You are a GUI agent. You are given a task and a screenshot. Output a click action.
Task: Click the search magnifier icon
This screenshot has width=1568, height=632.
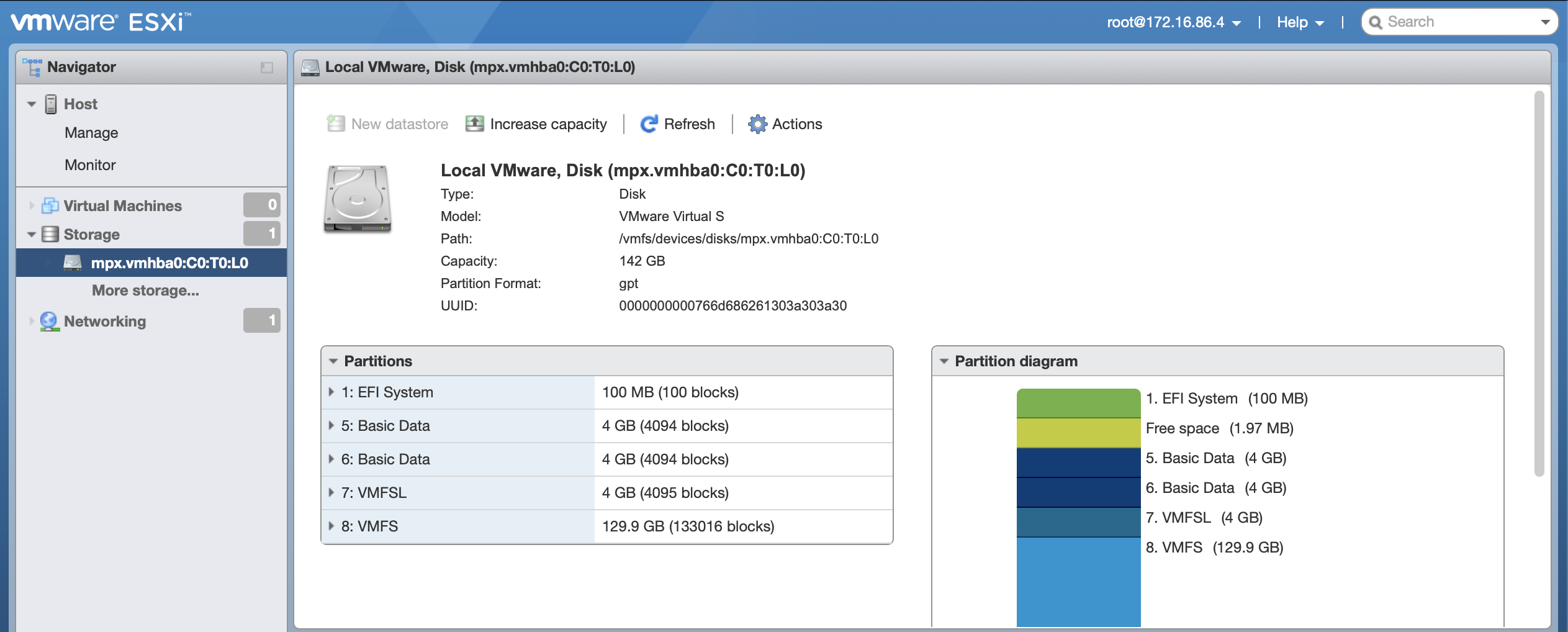coord(1376,22)
